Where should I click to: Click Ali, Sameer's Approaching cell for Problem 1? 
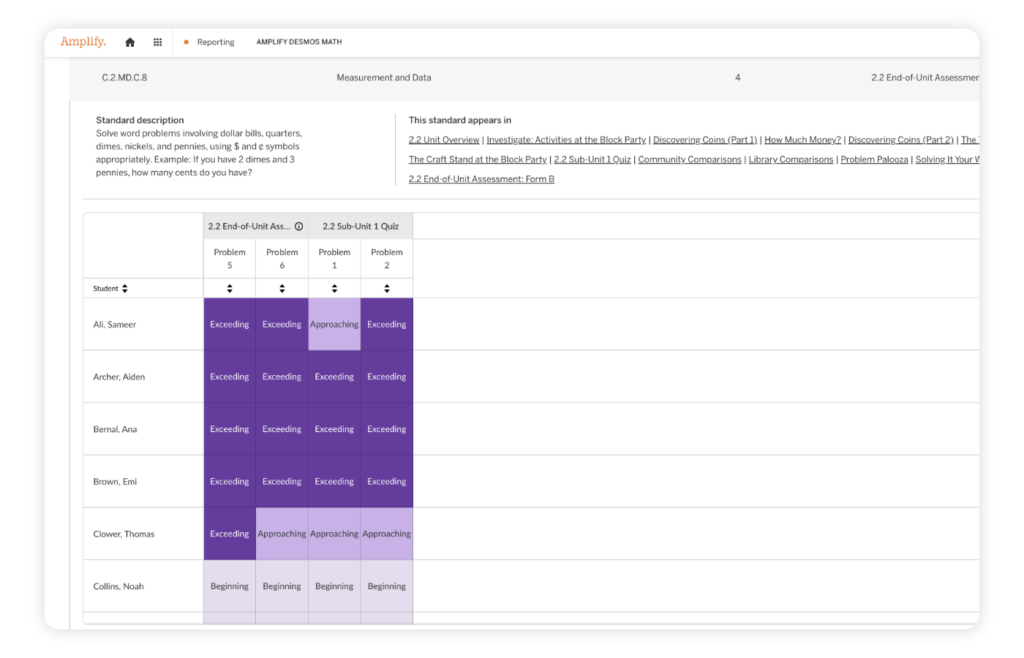coord(334,324)
